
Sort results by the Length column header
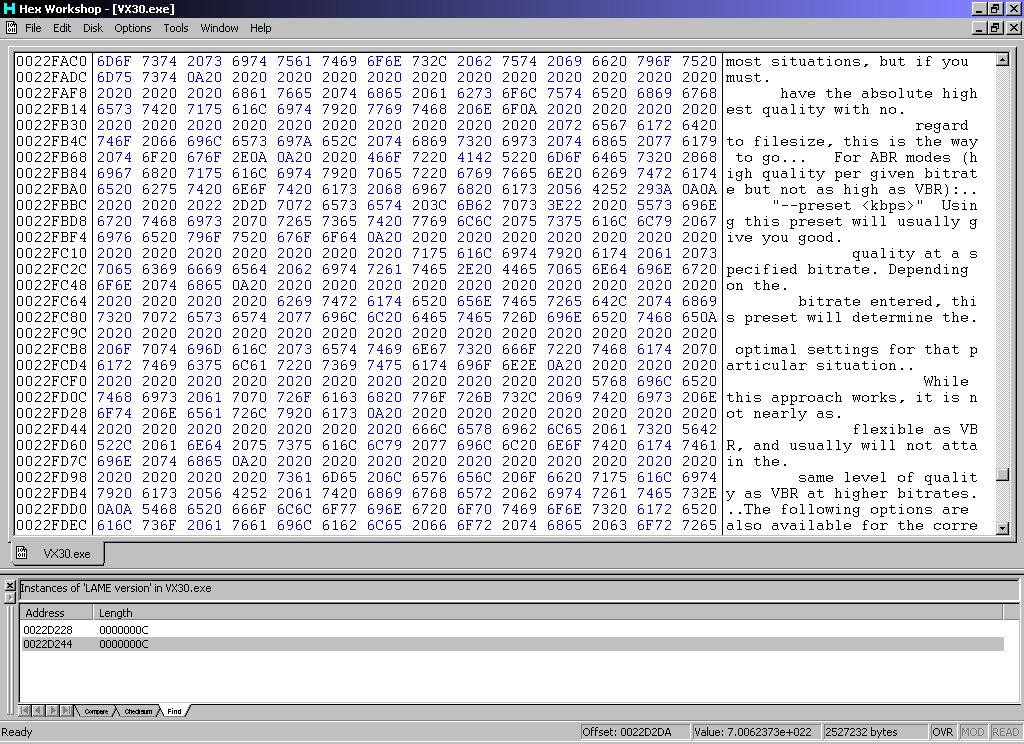pos(548,613)
